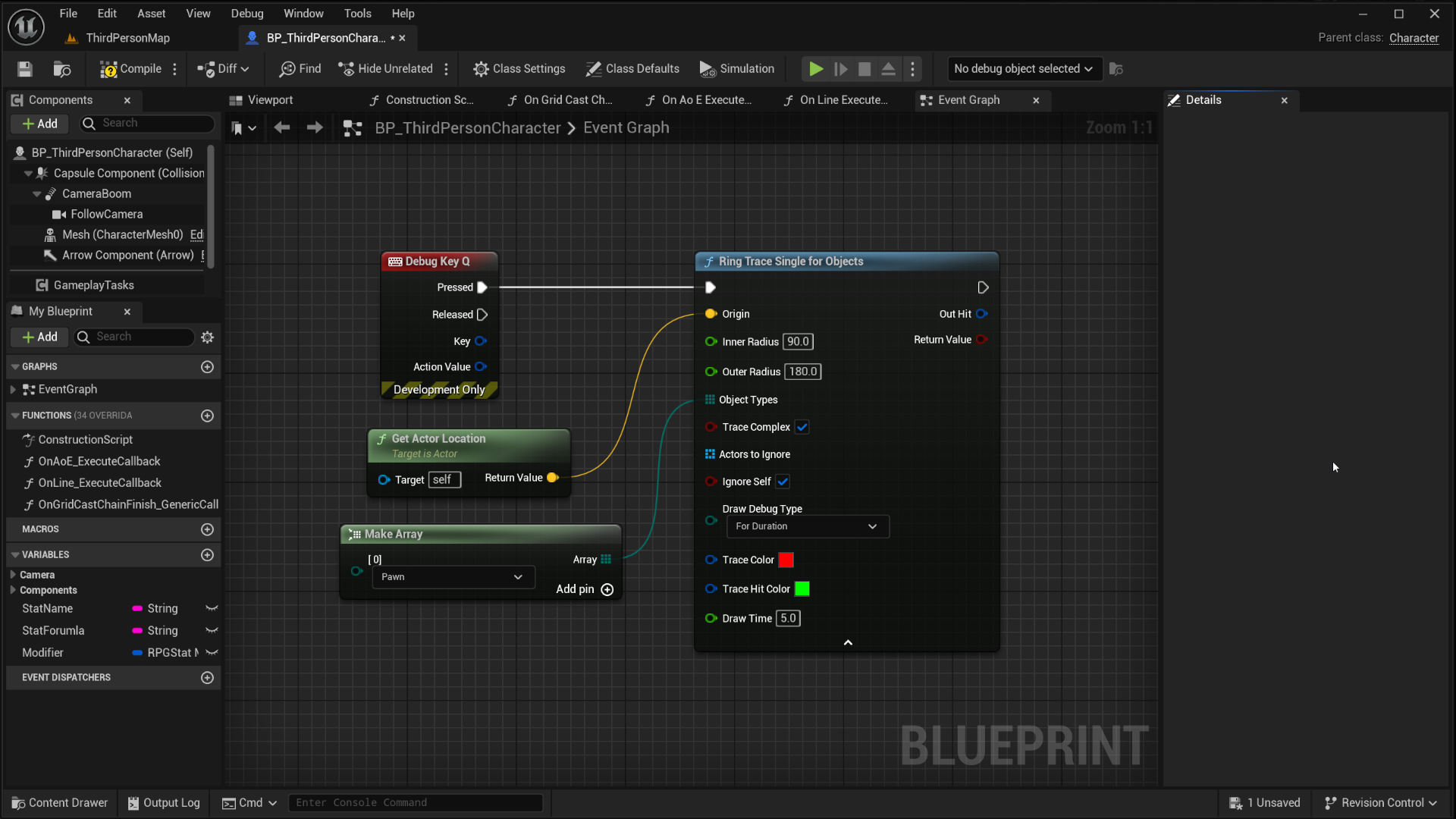Add a new graph
The width and height of the screenshot is (1456, 819).
pyautogui.click(x=207, y=367)
